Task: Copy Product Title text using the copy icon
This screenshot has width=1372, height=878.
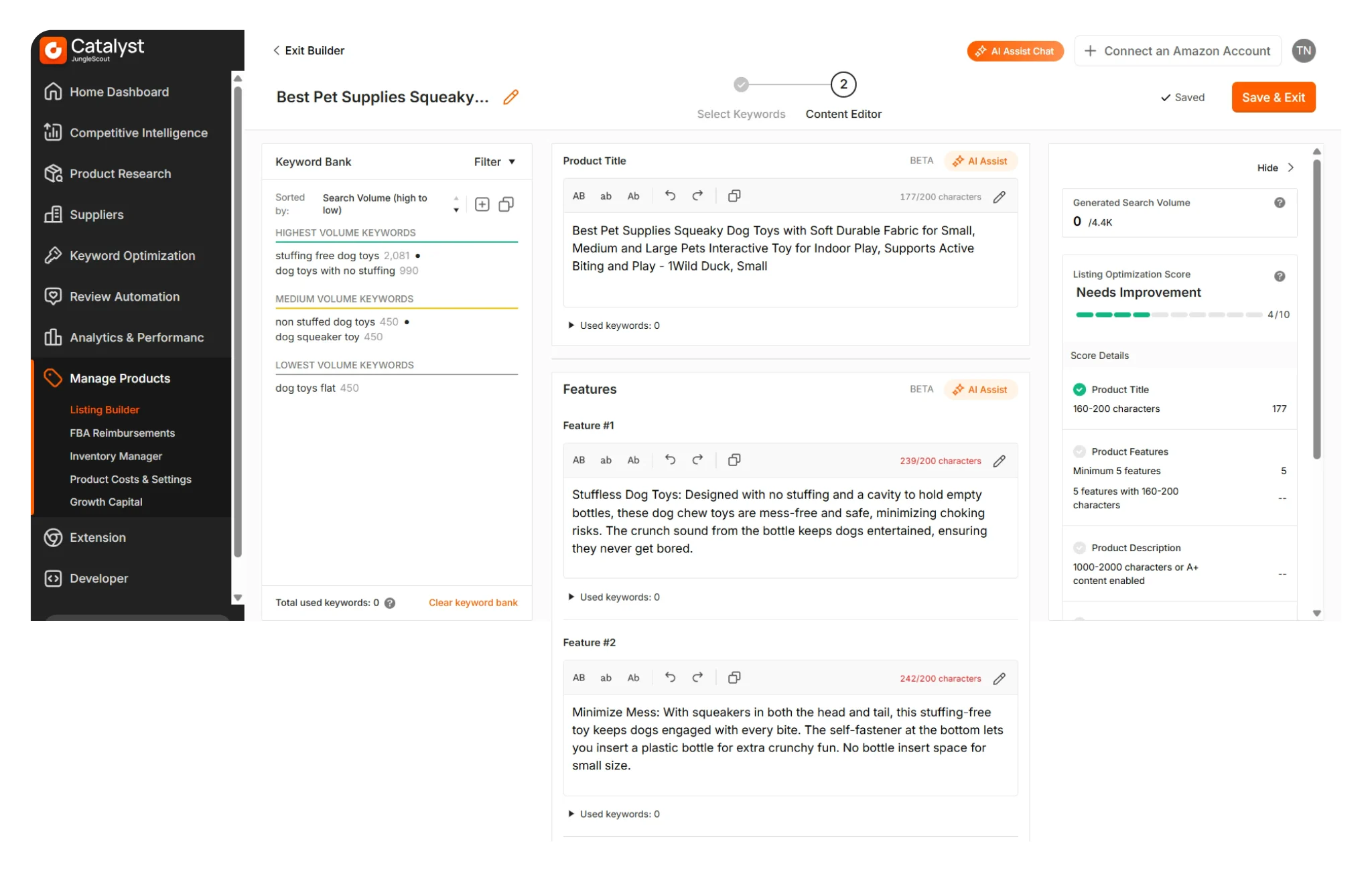Action: (x=734, y=196)
